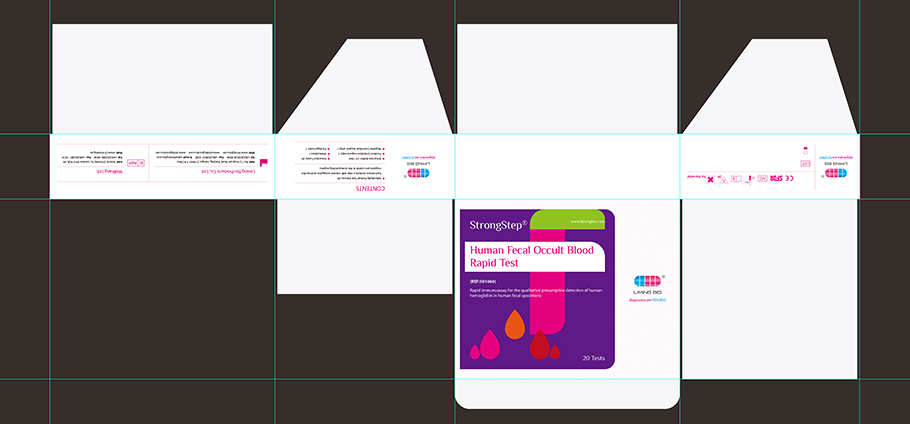Select the Liming Bio logo beside the purple cover
Screen dimensions: 910x424
[x=647, y=285]
